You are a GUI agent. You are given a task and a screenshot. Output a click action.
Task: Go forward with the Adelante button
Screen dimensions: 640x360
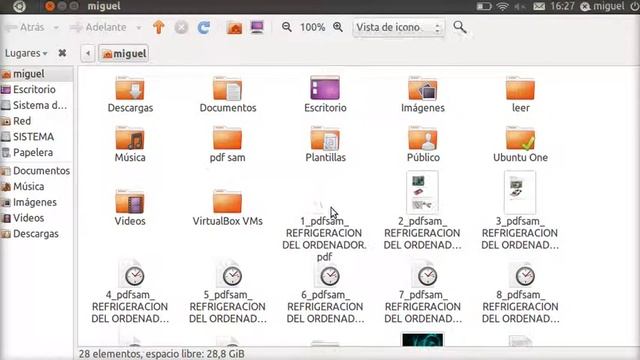[x=99, y=27]
